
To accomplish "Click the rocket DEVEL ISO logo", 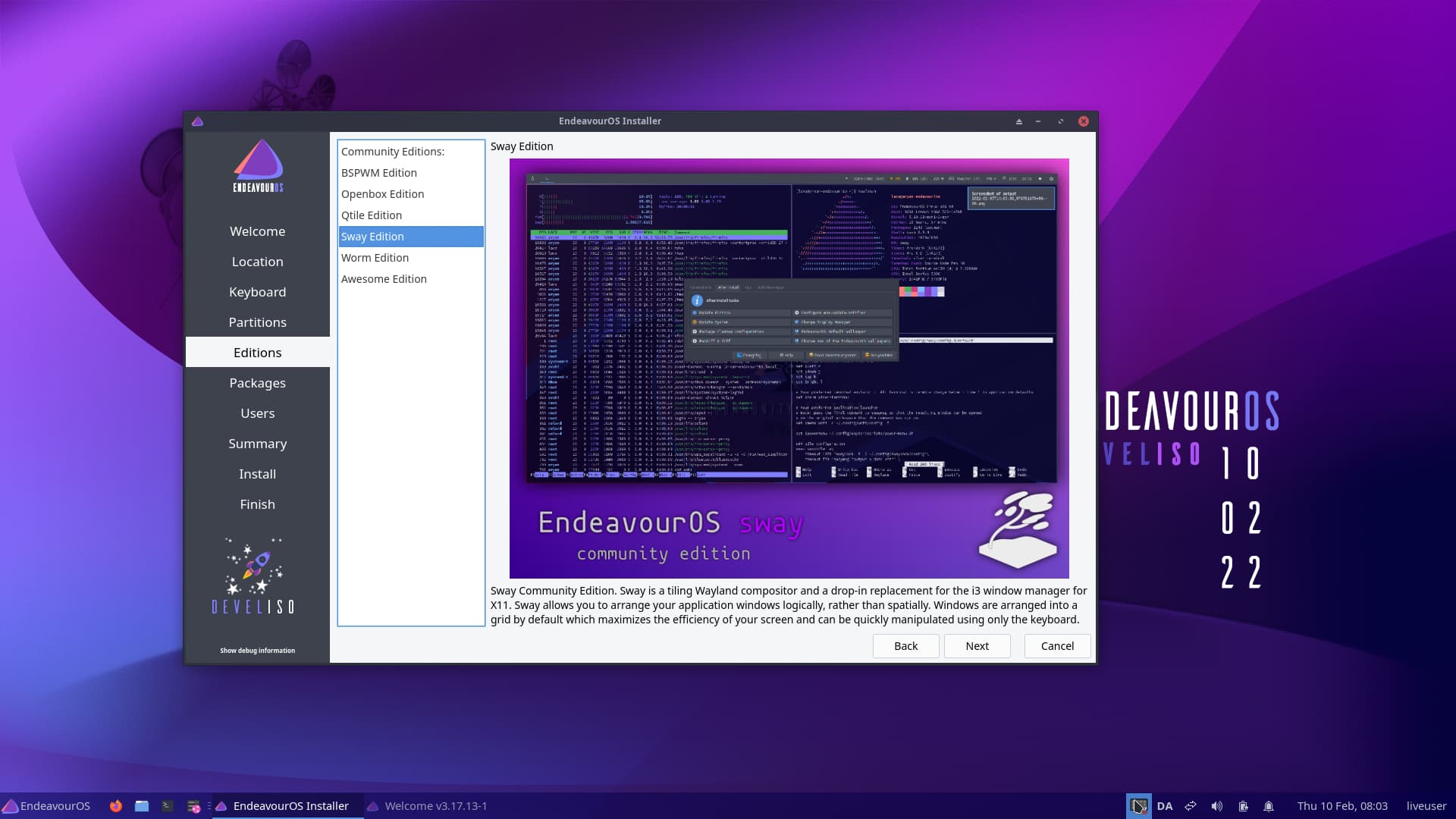I will point(253,576).
